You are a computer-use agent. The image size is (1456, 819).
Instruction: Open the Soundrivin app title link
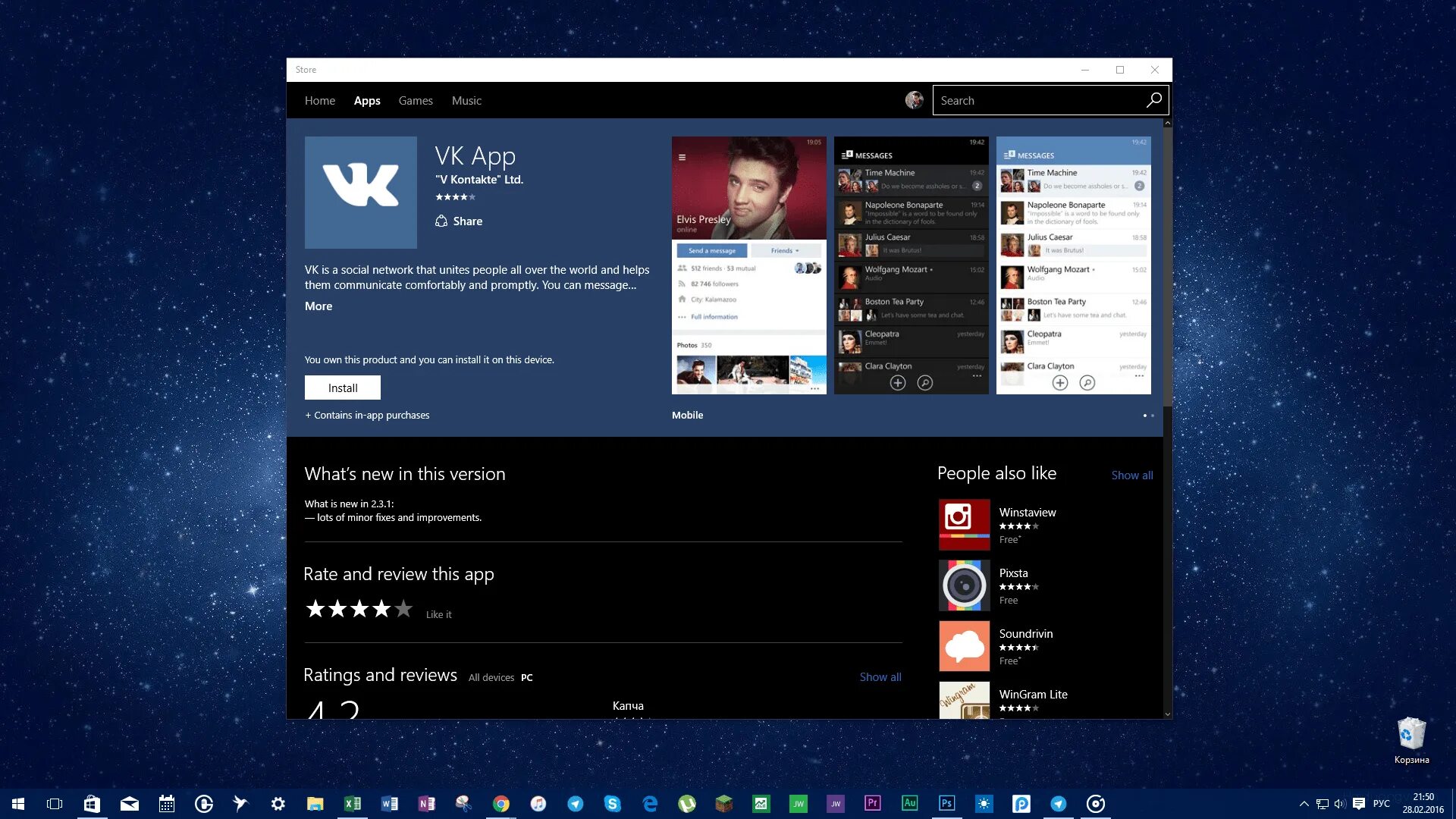(x=1026, y=634)
